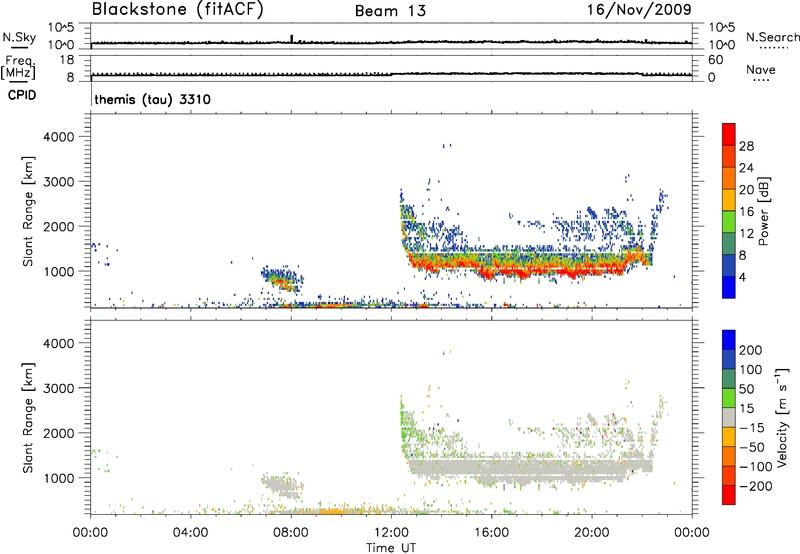The width and height of the screenshot is (800, 554).
Task: Click the noise spike near 08:00
Action: coord(291,39)
